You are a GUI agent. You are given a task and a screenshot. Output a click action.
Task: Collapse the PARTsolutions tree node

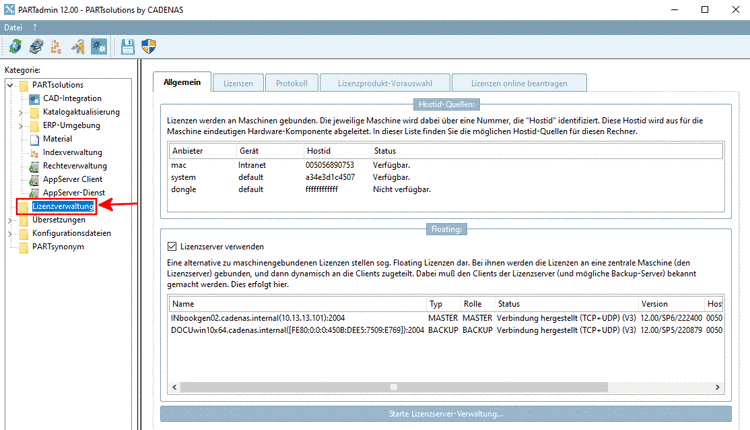tap(10, 85)
